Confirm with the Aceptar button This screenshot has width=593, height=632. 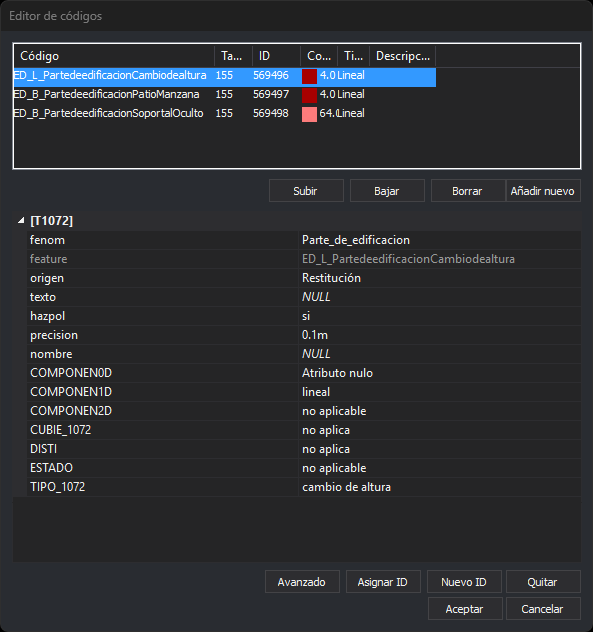[x=465, y=609]
